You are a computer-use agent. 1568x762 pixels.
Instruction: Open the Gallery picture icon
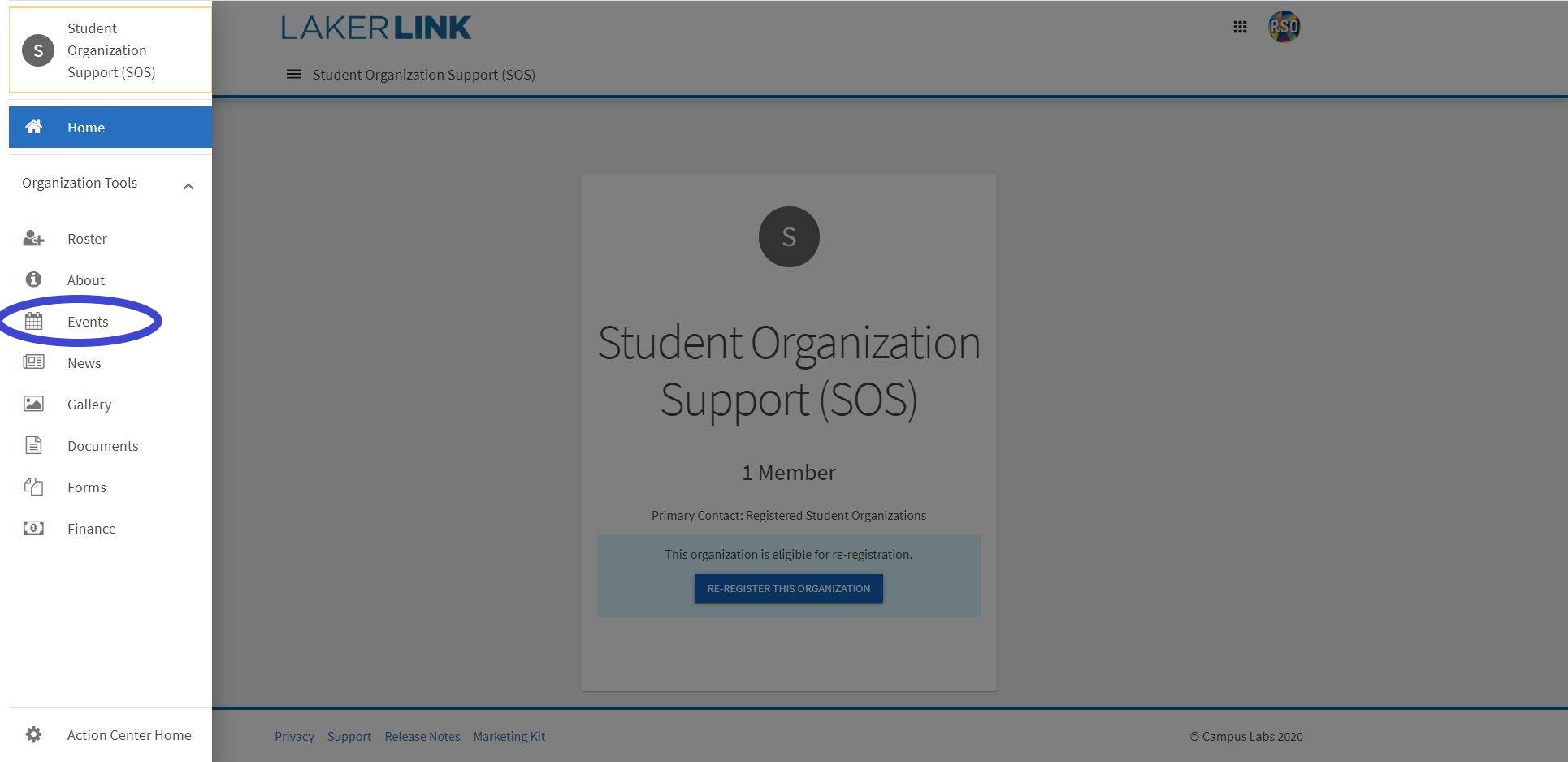(33, 404)
